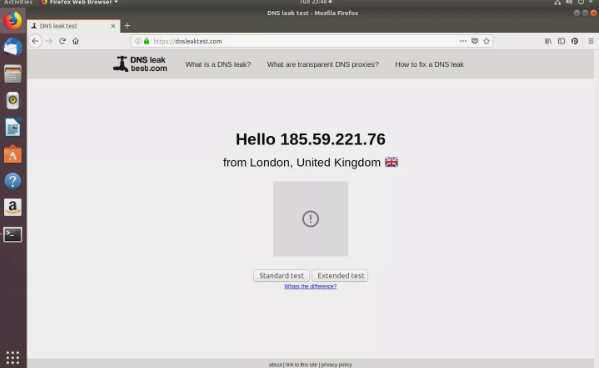The height and width of the screenshot is (368, 599).
Task: Toggle the sidebars toolbar icon
Action: click(561, 41)
